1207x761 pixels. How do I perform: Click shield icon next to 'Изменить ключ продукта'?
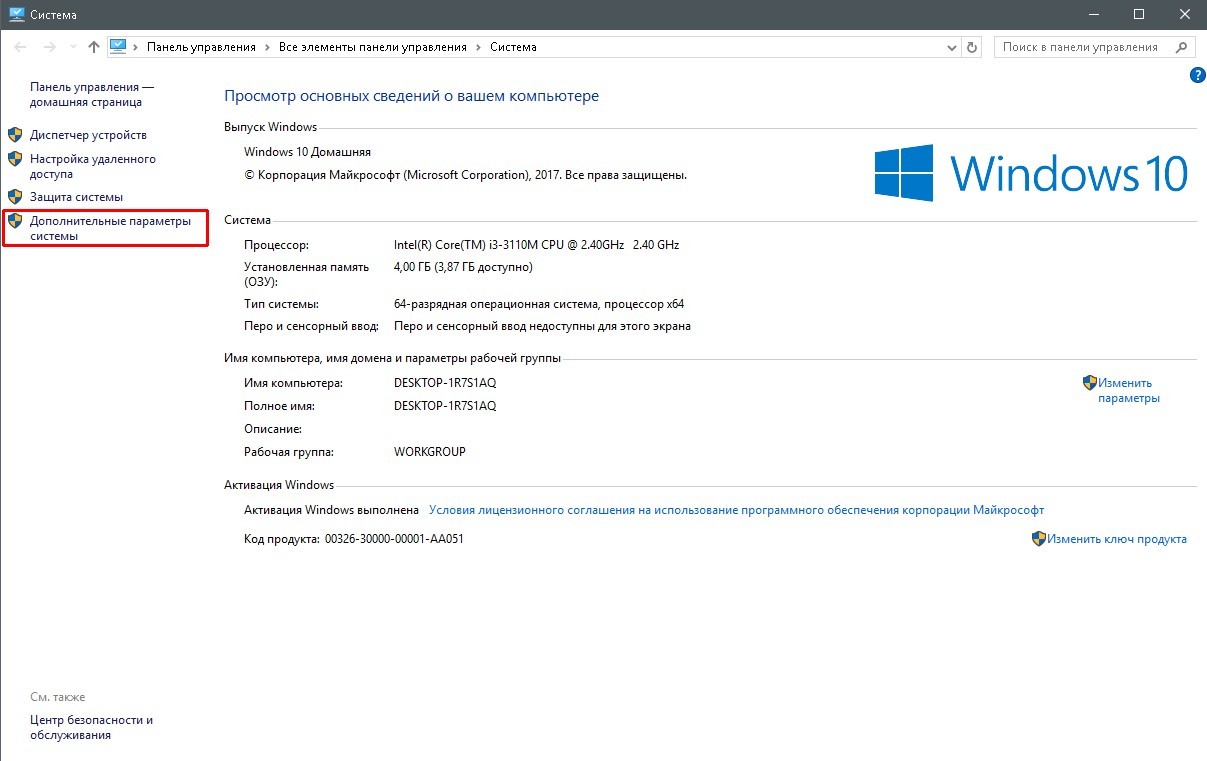[1039, 538]
